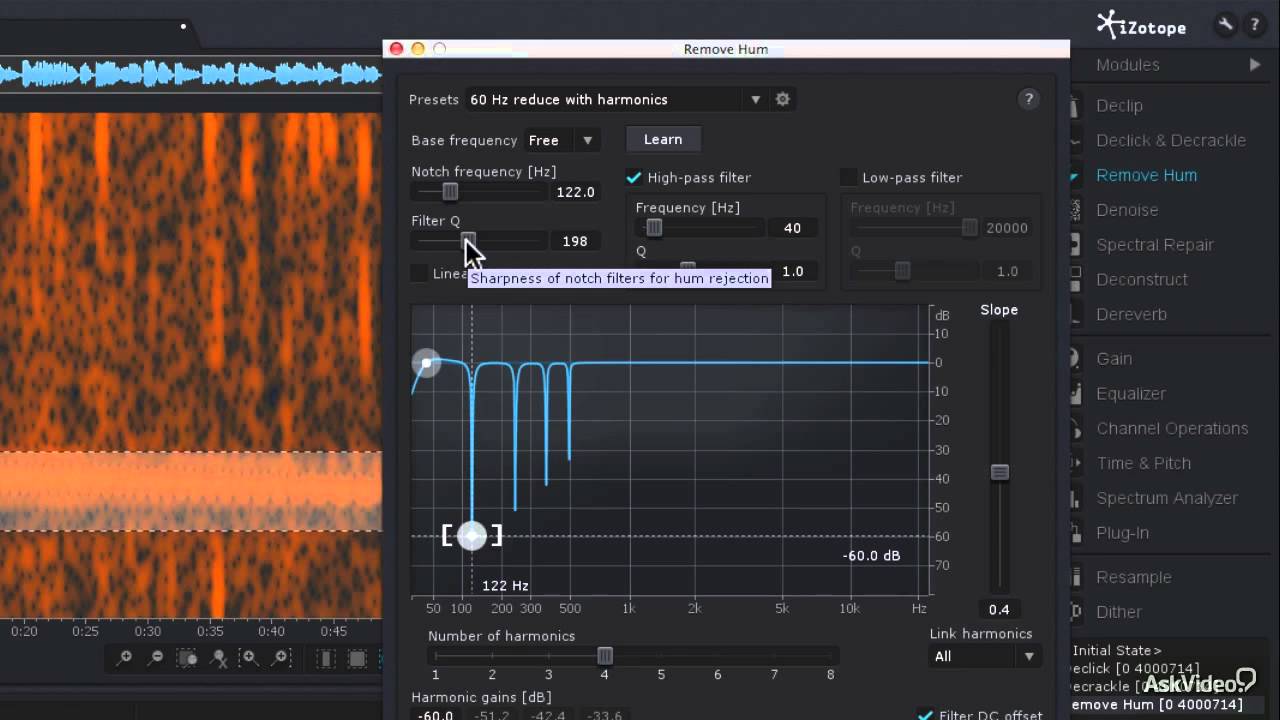Open iZotope settings wrench icon

click(x=1225, y=25)
